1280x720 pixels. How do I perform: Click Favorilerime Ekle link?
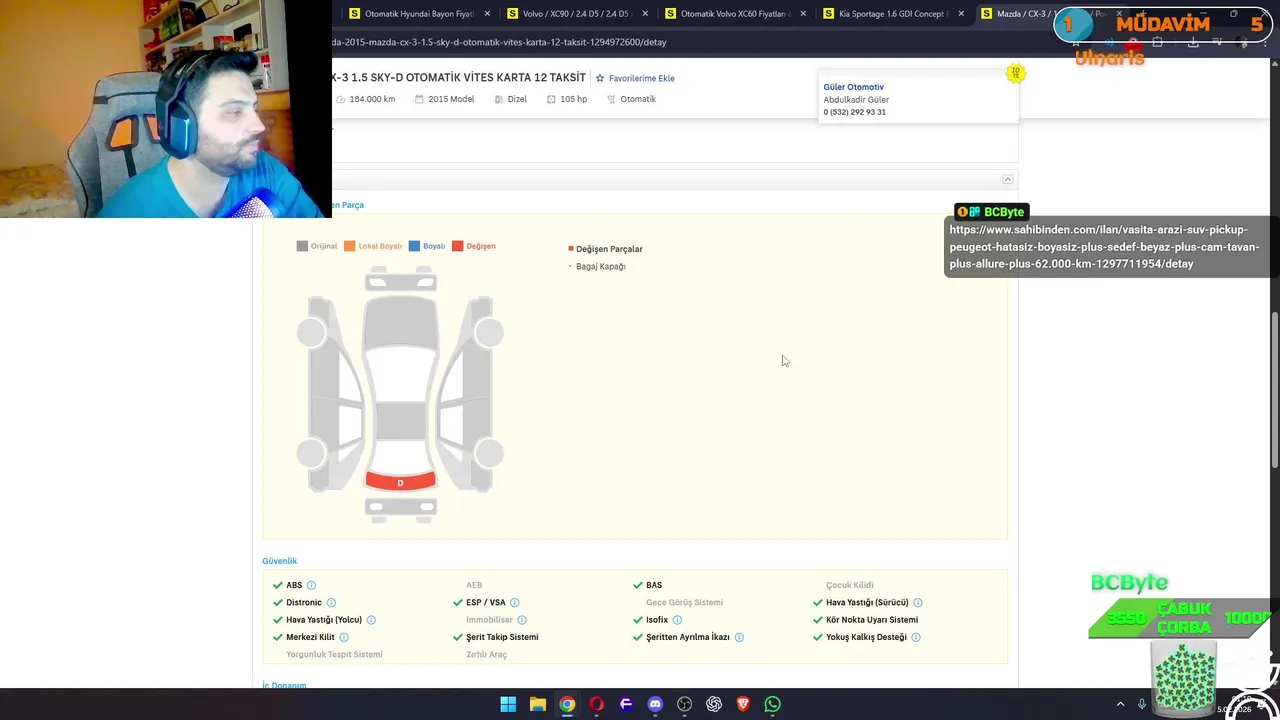click(x=642, y=78)
